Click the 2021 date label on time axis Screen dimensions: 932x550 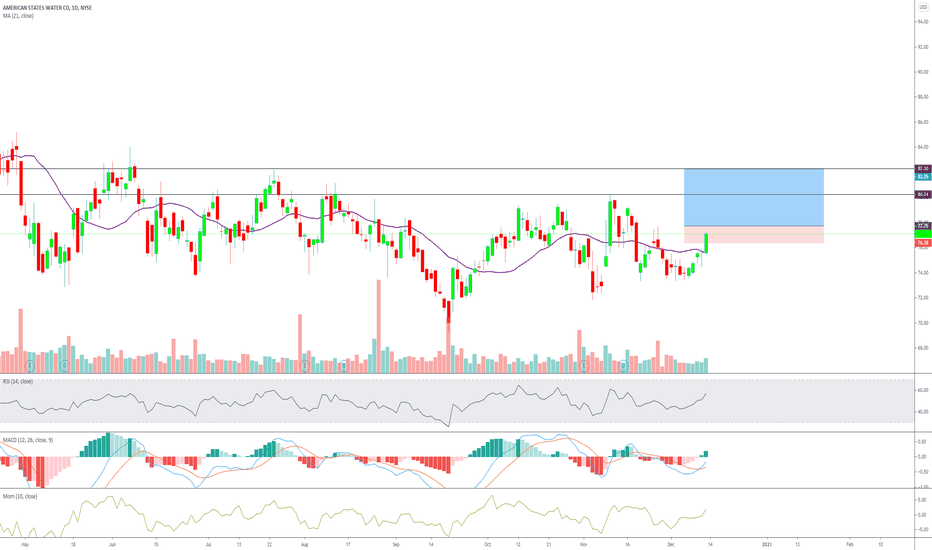tap(767, 544)
